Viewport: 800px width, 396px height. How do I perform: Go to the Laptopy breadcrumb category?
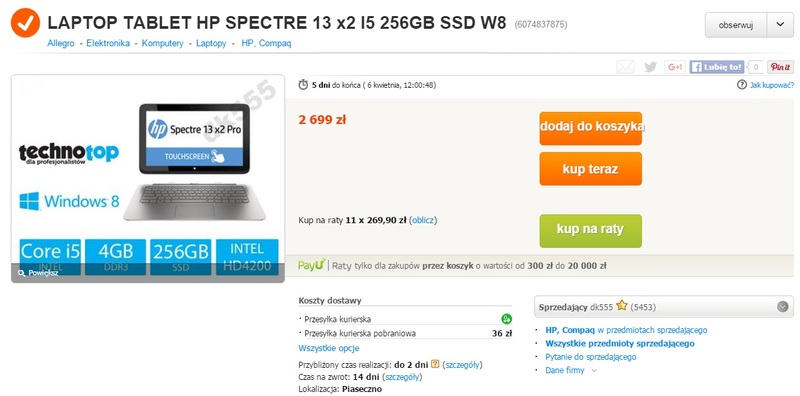pos(211,43)
